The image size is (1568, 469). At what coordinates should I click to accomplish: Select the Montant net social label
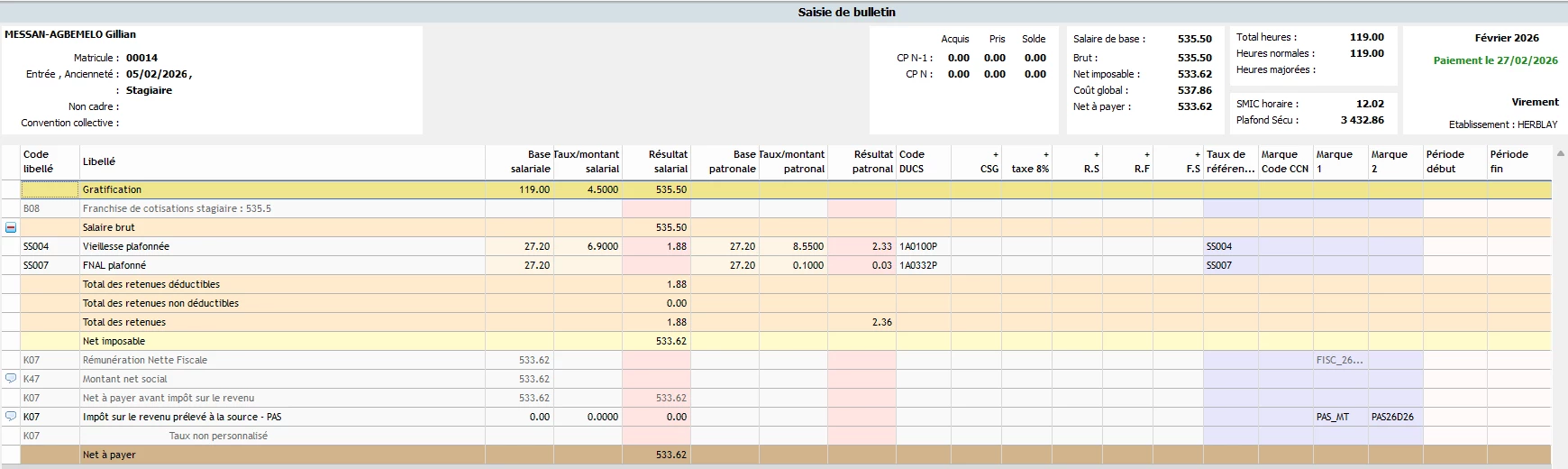pyautogui.click(x=125, y=379)
